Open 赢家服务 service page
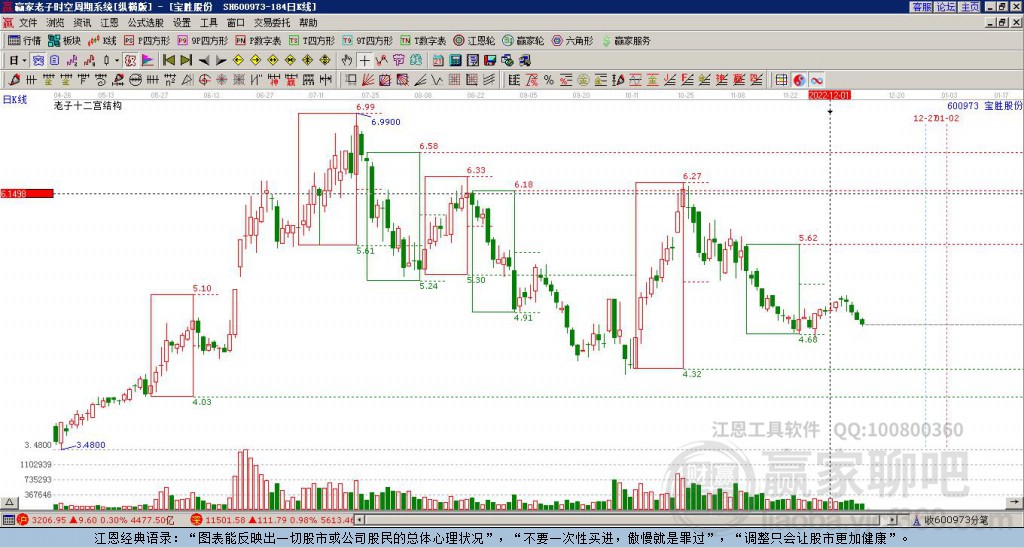The height and width of the screenshot is (548, 1024). point(626,40)
